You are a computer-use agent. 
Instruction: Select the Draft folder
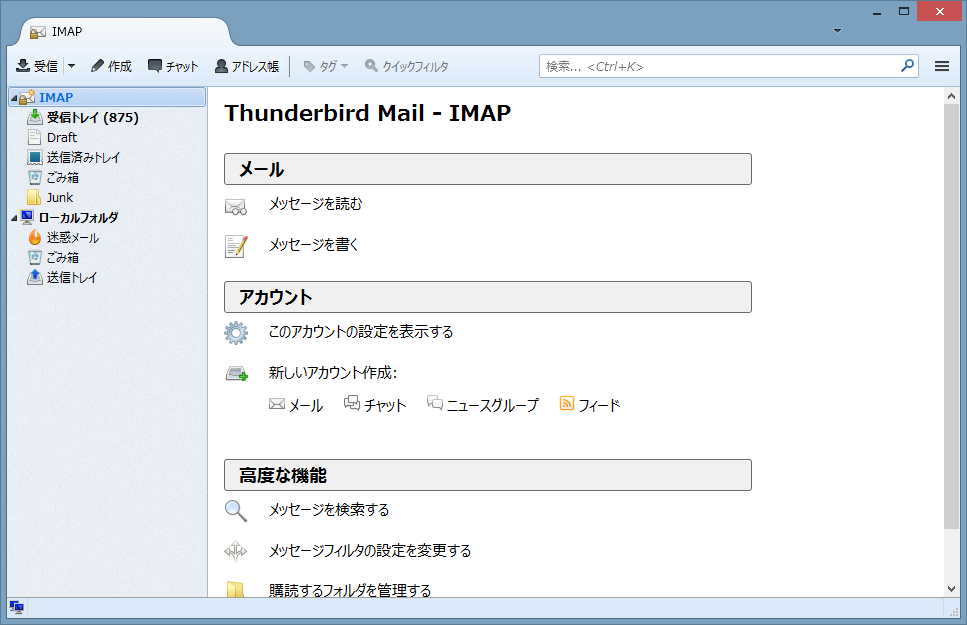click(x=62, y=137)
